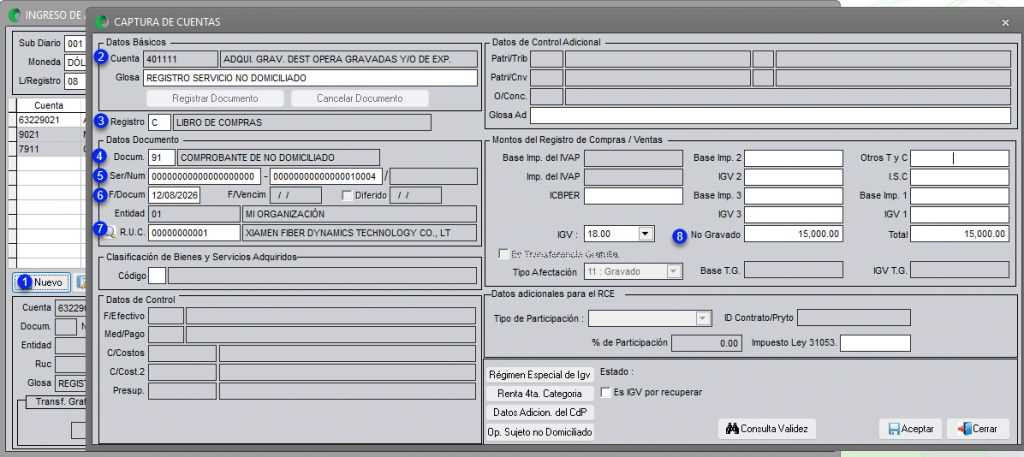The image size is (1024, 457).
Task: Click the Cancelar Documento button
Action: tap(360, 99)
